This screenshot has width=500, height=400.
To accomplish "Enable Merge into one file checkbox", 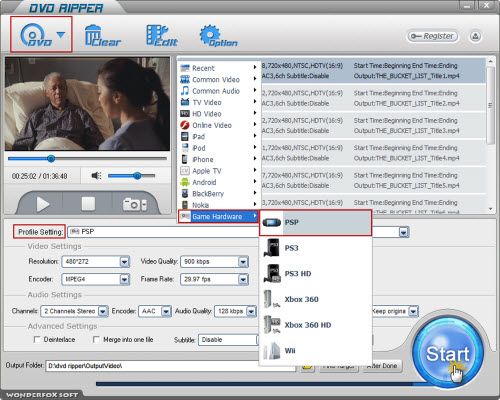I will coord(96,339).
